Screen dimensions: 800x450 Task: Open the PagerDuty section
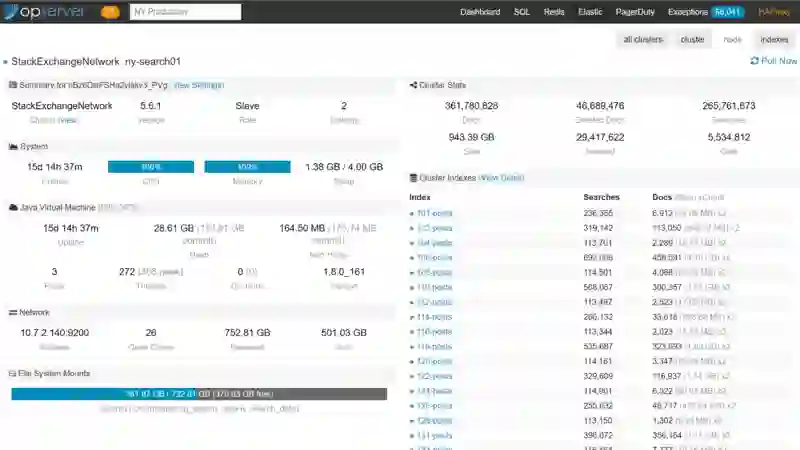click(x=635, y=12)
